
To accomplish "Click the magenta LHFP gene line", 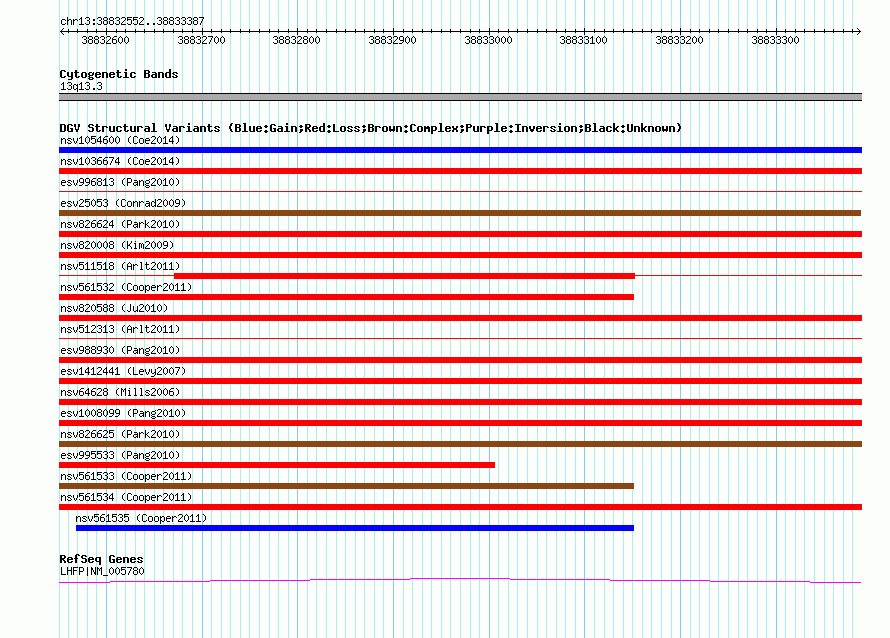I will 460,580.
